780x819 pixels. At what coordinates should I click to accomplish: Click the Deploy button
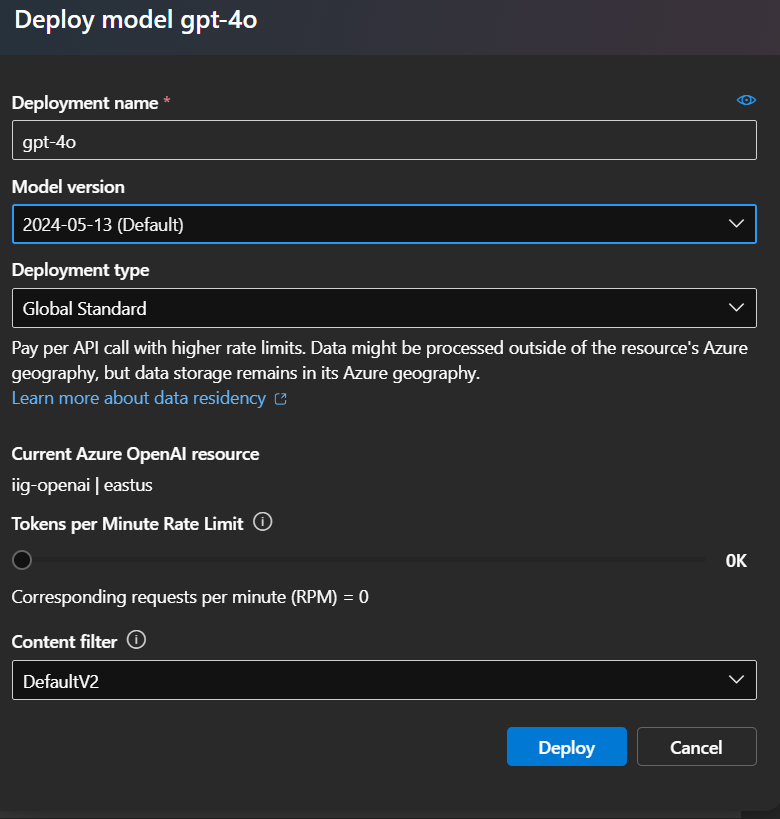click(x=566, y=747)
